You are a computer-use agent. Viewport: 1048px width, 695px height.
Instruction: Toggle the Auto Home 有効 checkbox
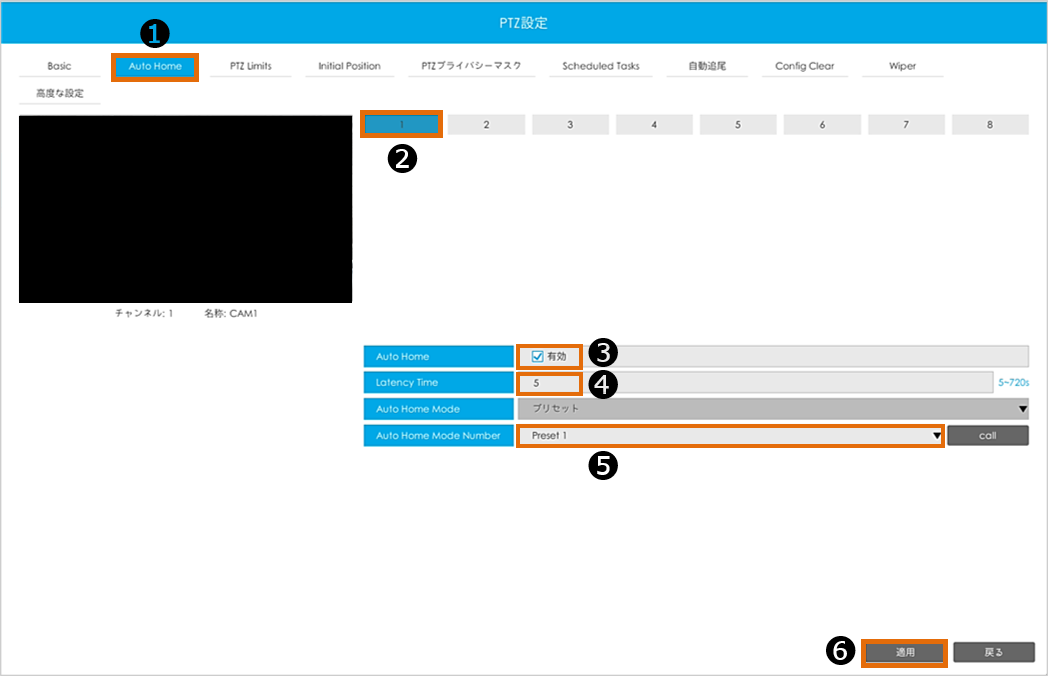point(538,356)
